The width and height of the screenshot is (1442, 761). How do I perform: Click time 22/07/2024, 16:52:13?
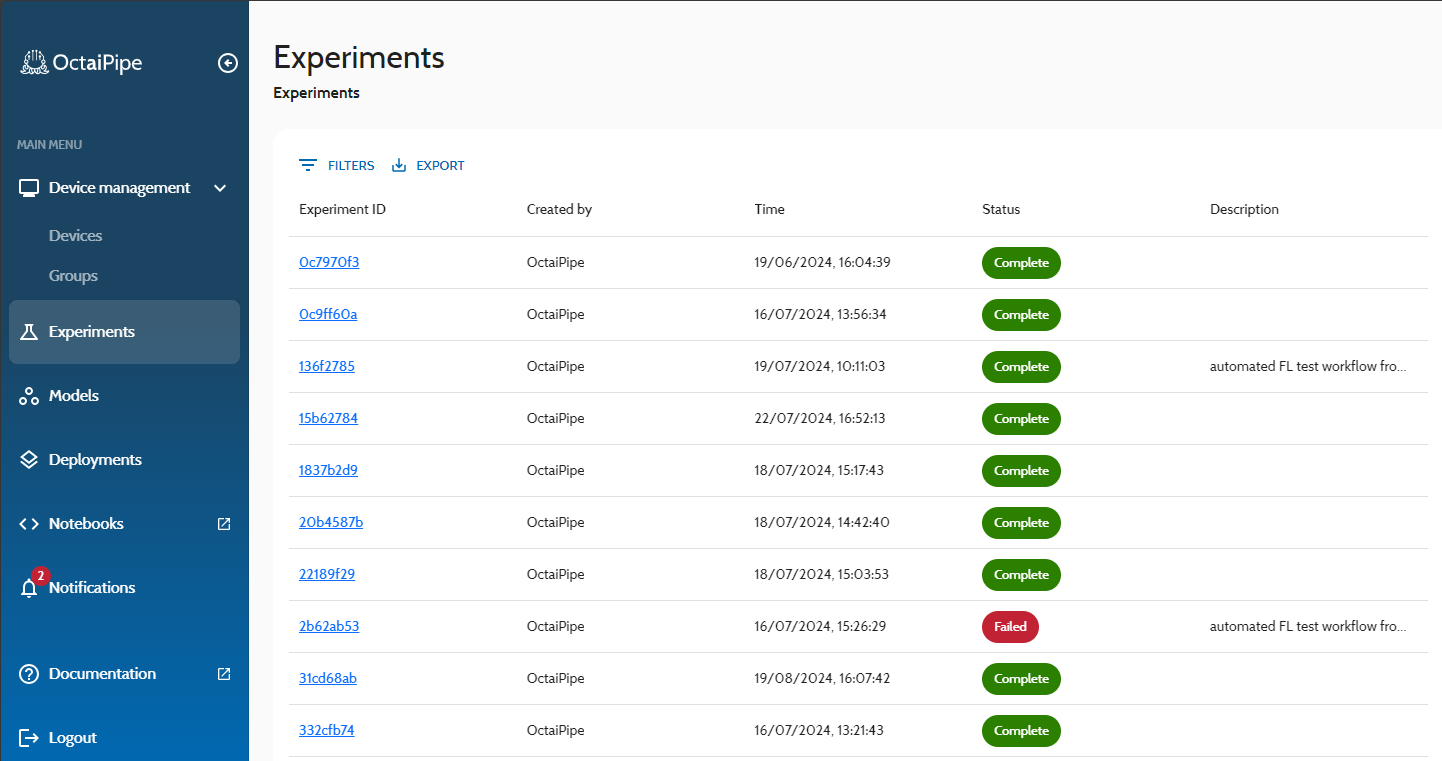point(820,419)
